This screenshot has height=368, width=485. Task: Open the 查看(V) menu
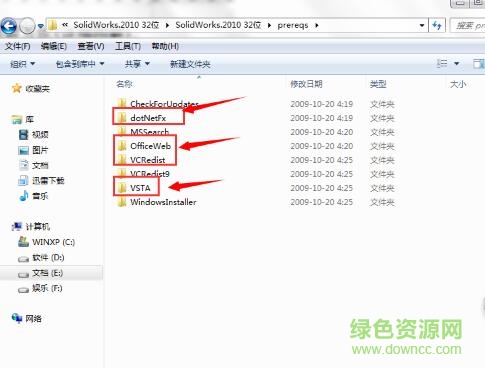click(91, 46)
